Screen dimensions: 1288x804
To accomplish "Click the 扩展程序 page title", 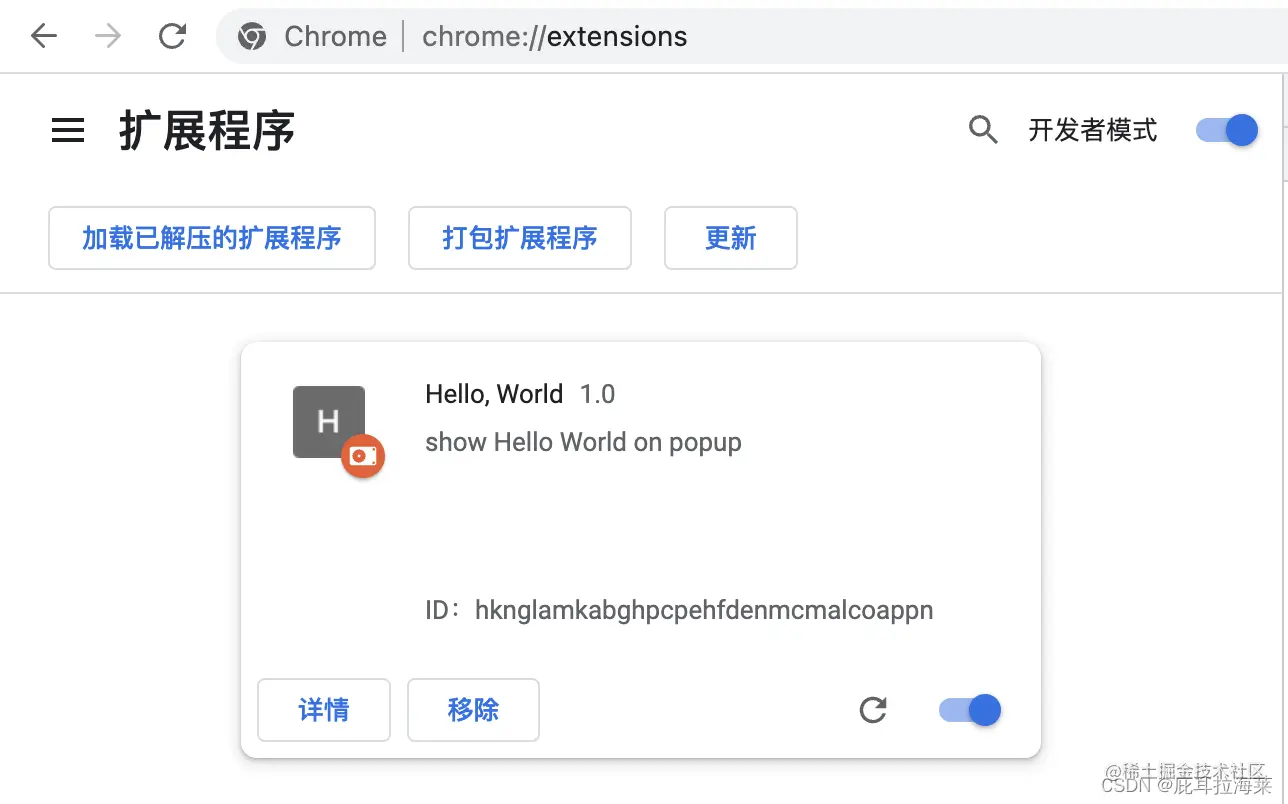I will pos(205,130).
